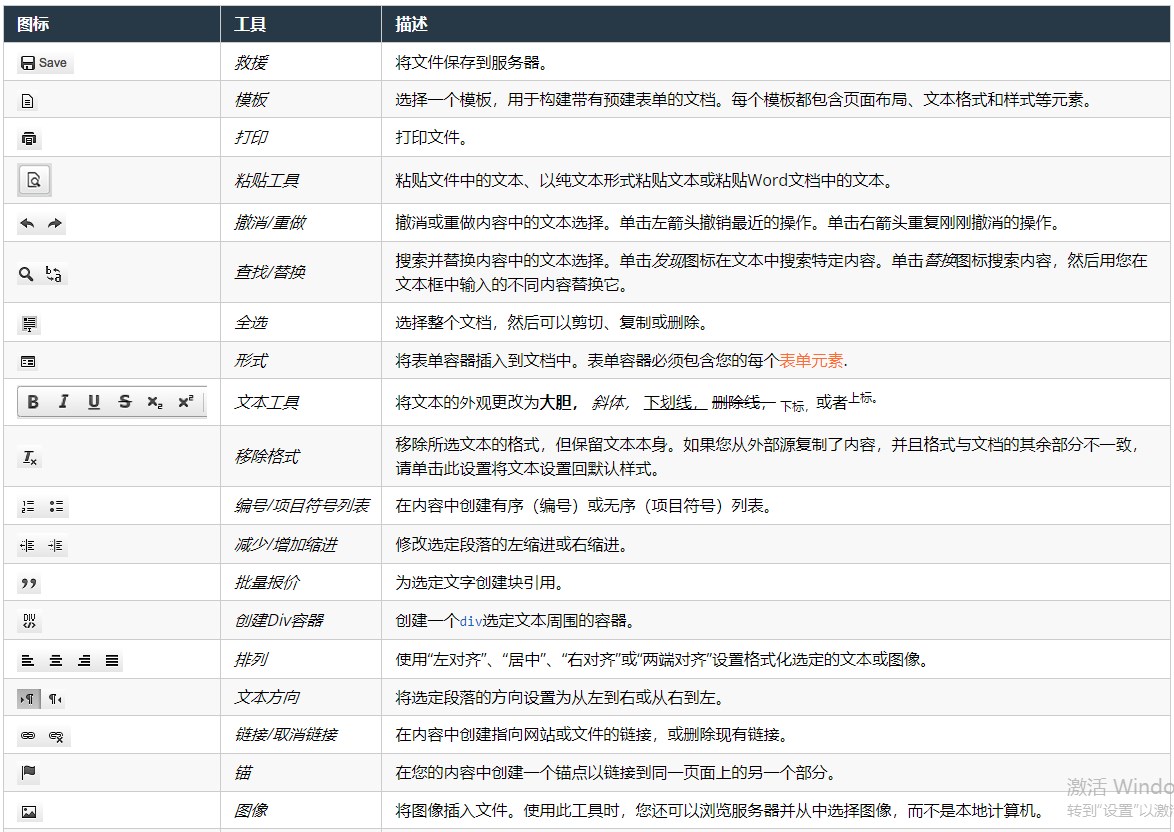
Task: Click the select all document icon
Action: pyautogui.click(x=27, y=322)
